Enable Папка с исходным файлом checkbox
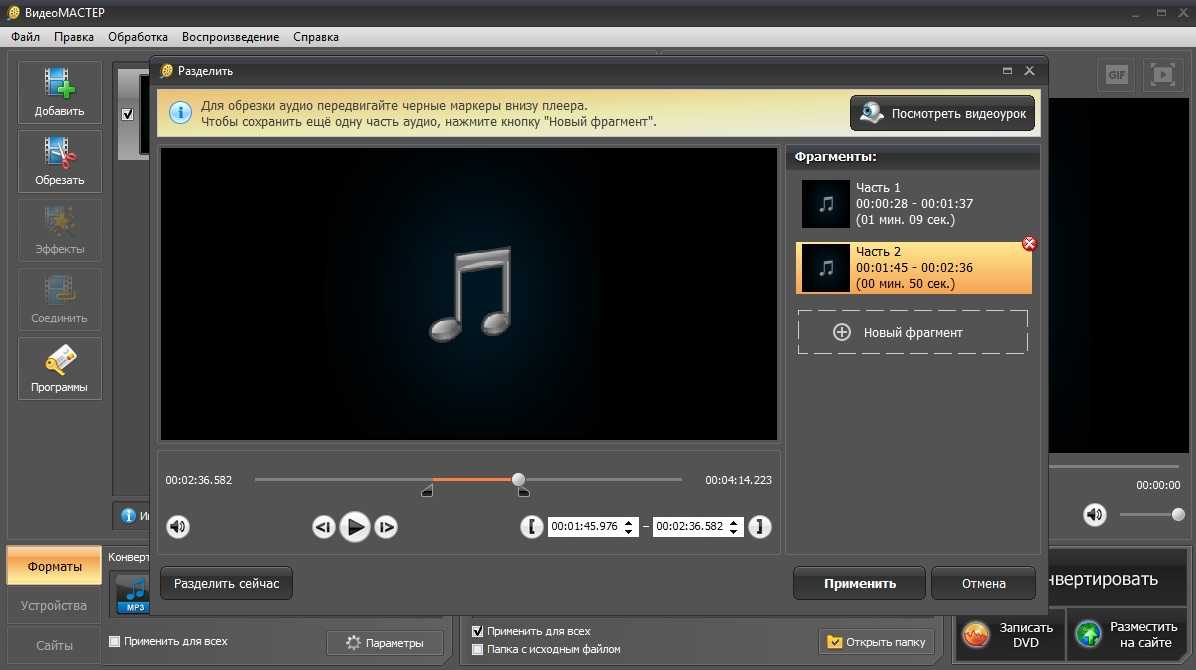 [x=477, y=649]
